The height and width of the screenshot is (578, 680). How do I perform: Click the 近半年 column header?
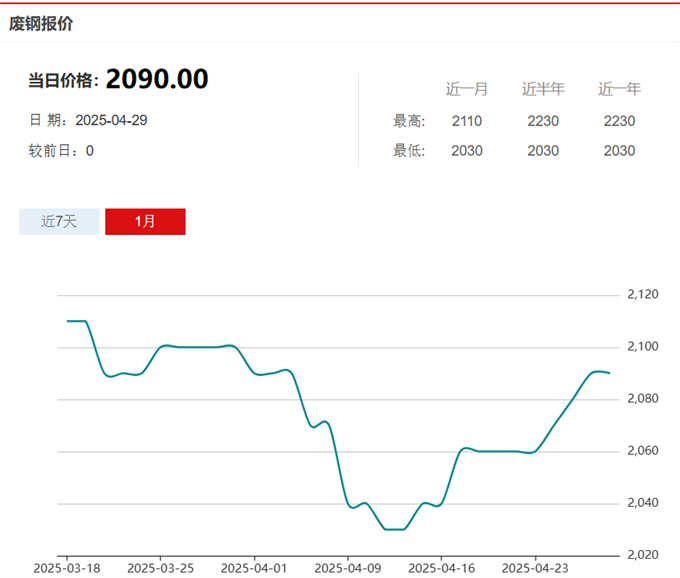pyautogui.click(x=543, y=89)
